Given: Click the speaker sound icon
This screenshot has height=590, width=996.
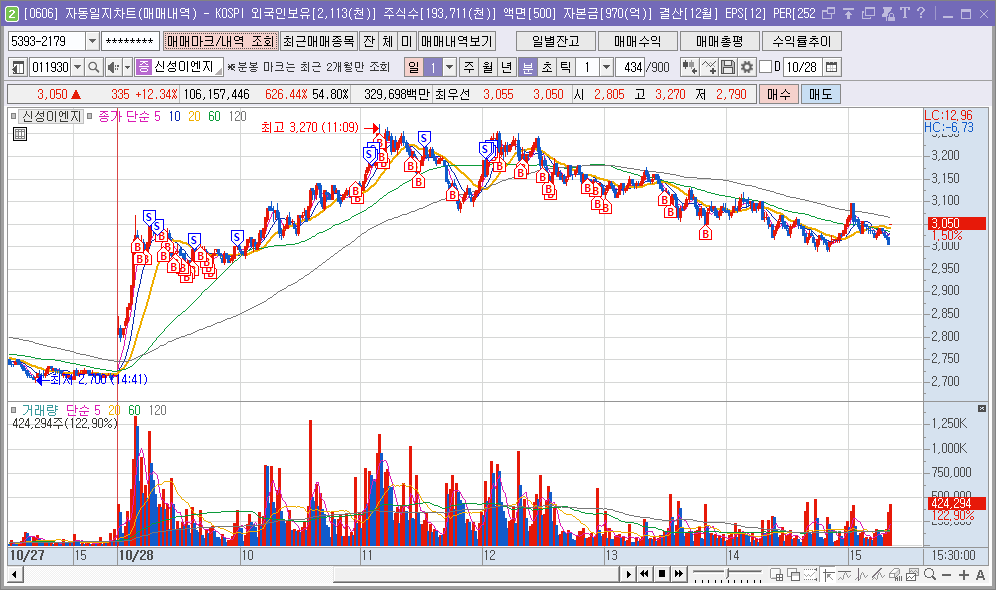Looking at the screenshot, I should click(x=113, y=67).
